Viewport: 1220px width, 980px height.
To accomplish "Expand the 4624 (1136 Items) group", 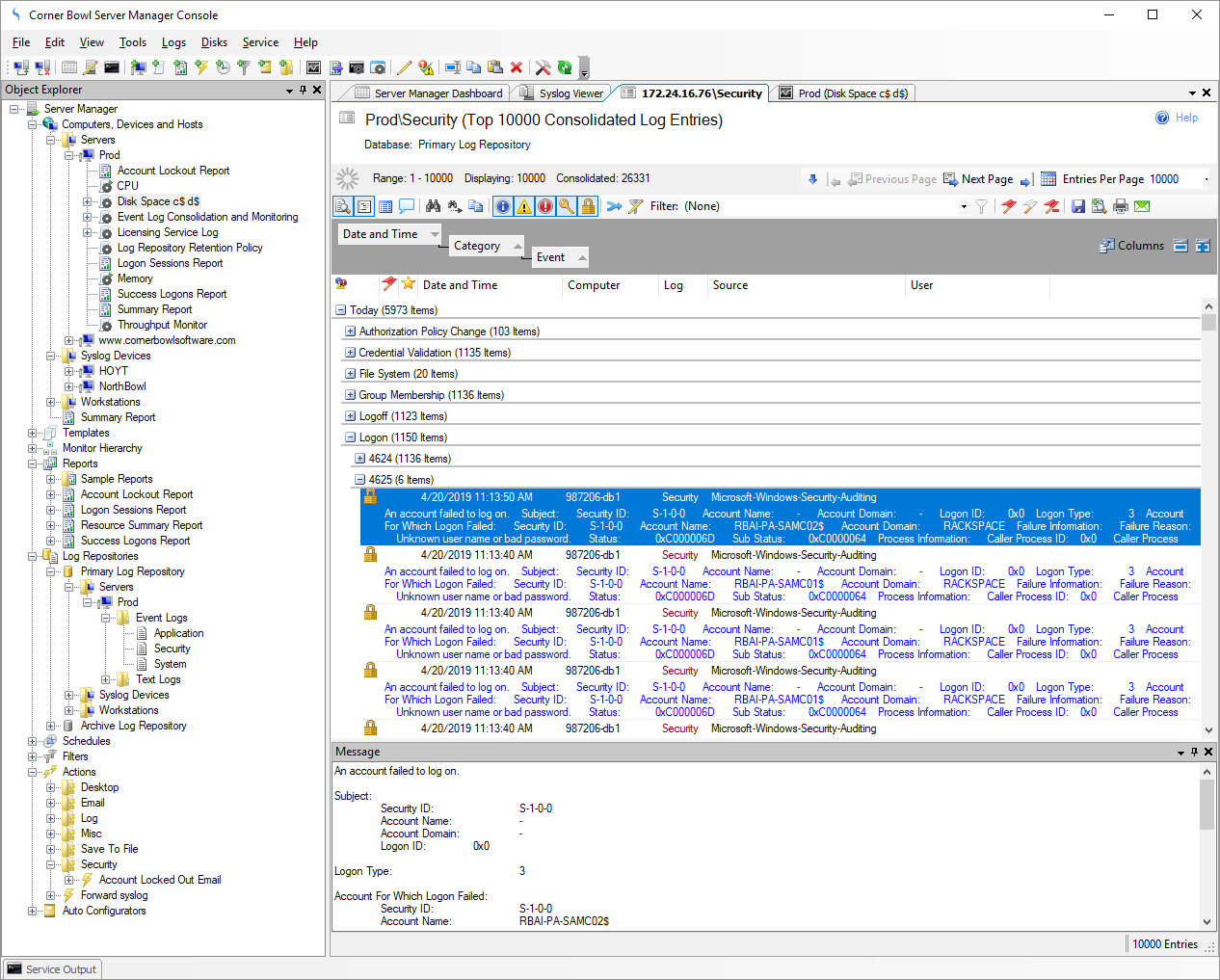I will 359,459.
